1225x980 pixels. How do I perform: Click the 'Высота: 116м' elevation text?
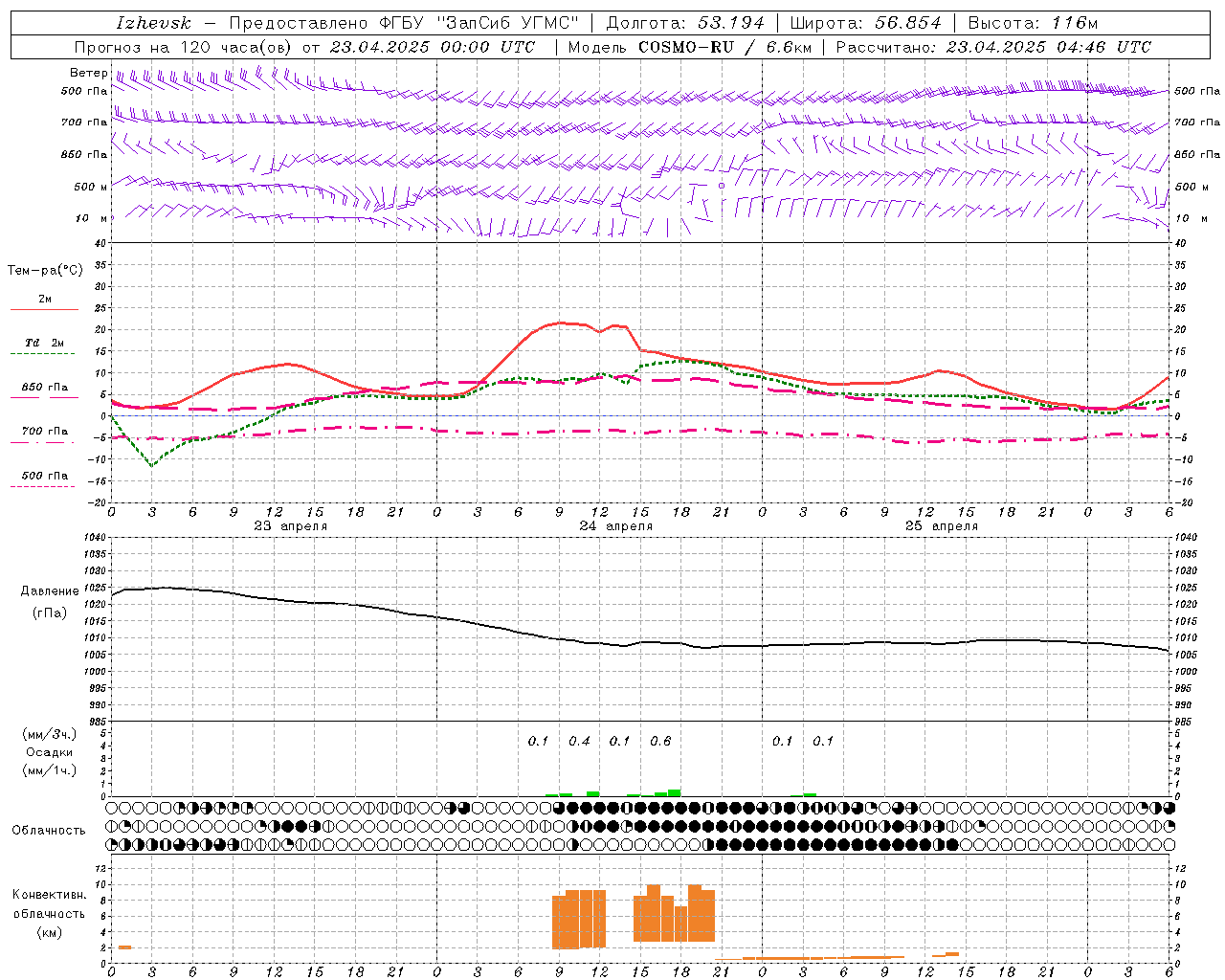1033,23
